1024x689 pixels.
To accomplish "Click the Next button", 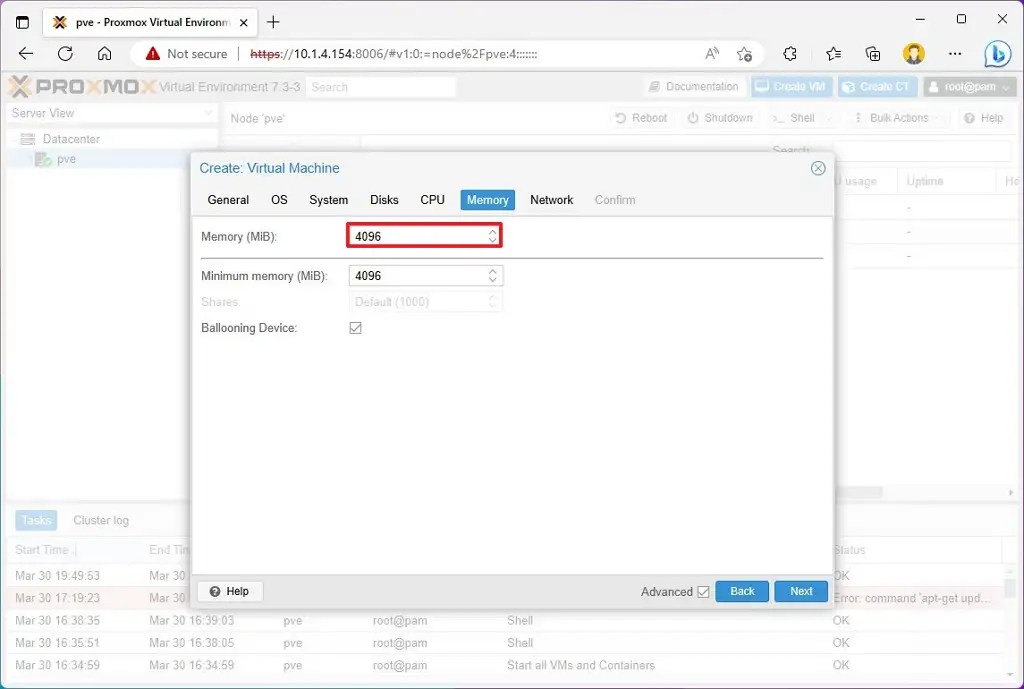I will 800,591.
